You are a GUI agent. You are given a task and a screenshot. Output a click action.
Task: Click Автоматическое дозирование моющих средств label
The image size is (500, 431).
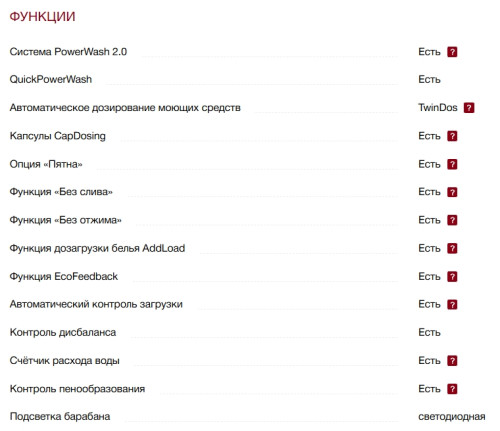coord(125,108)
